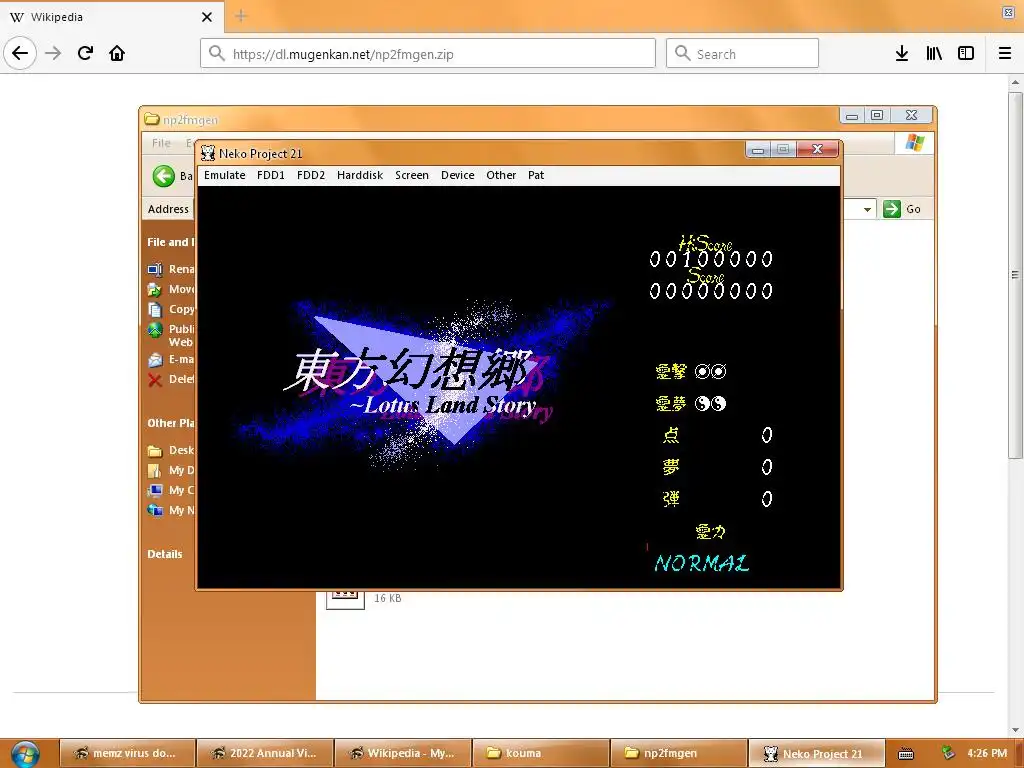Image resolution: width=1024 pixels, height=768 pixels.
Task: Click the Move file task icon in sidebar
Action: tap(155, 289)
